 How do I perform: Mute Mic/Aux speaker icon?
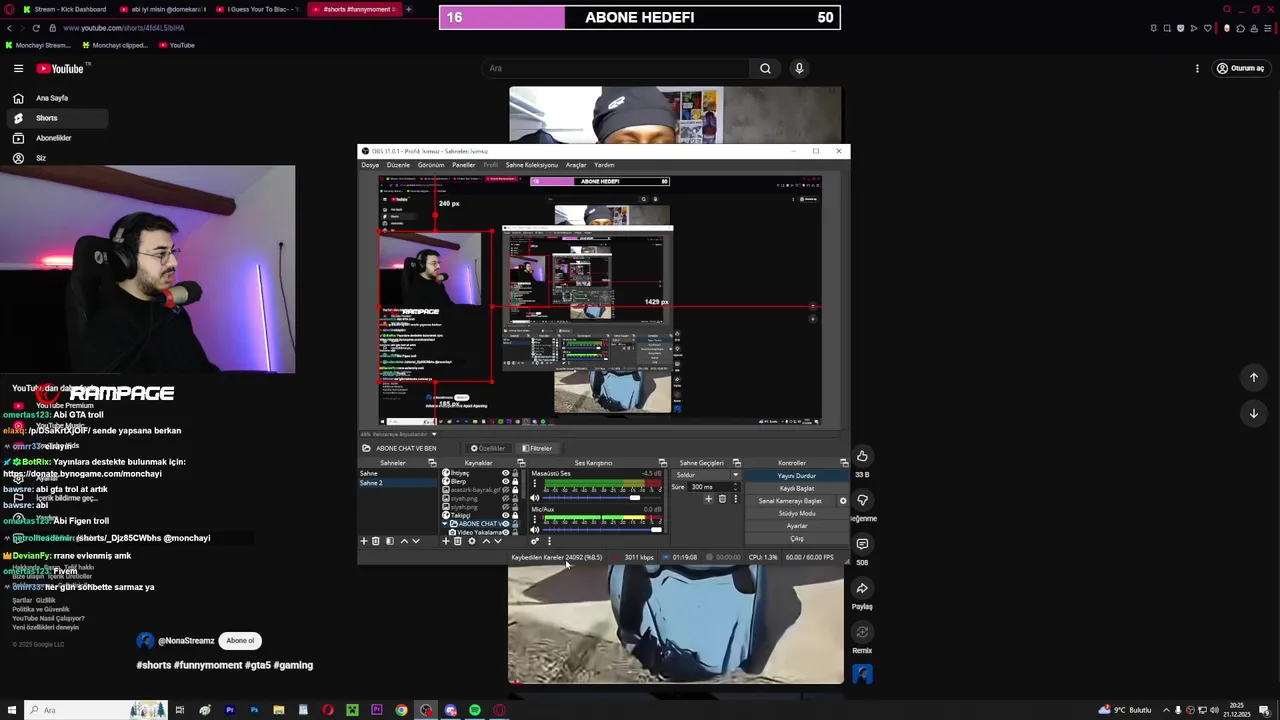(535, 530)
